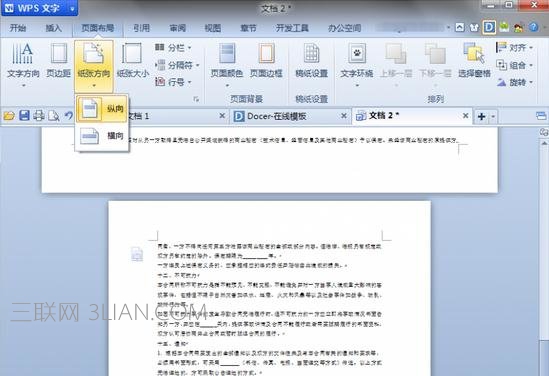Click the print icon in quick toolbar
This screenshot has width=549, height=376.
(x=39, y=116)
